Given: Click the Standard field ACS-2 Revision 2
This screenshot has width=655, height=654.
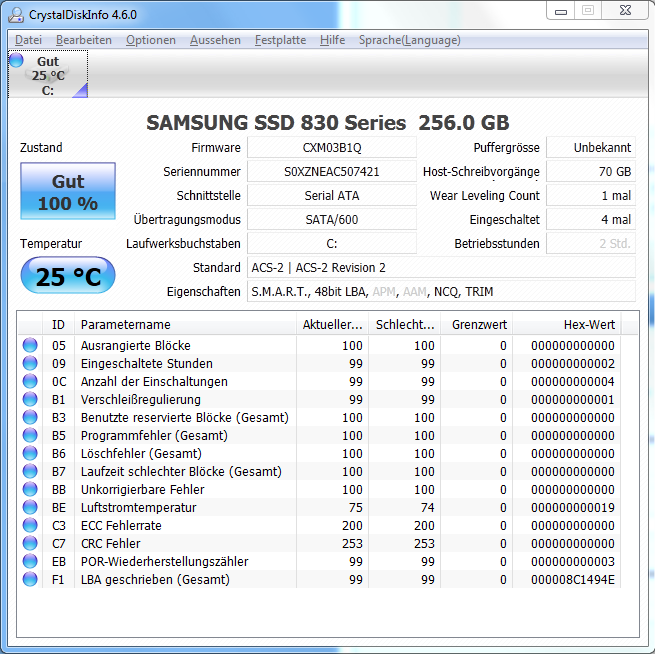Looking at the screenshot, I should click(442, 268).
